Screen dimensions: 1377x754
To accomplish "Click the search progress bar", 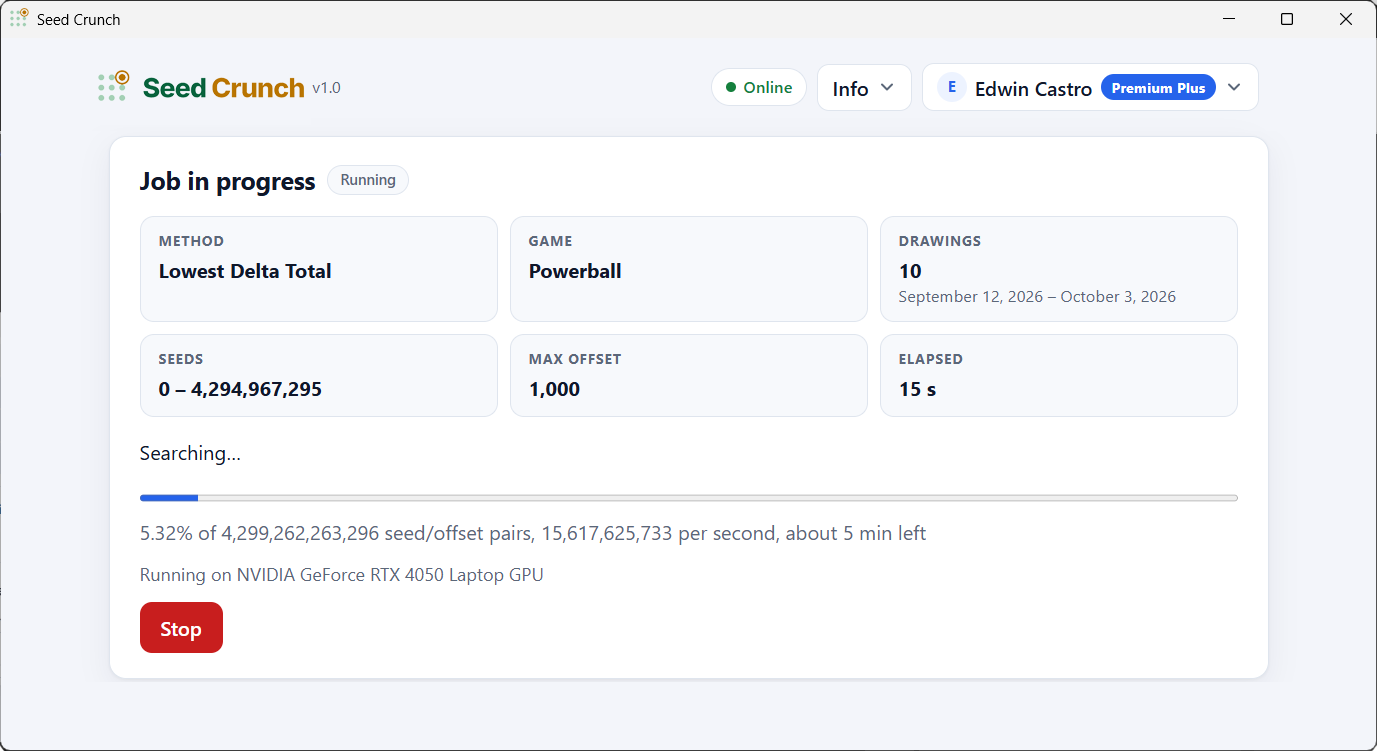I will pos(689,497).
